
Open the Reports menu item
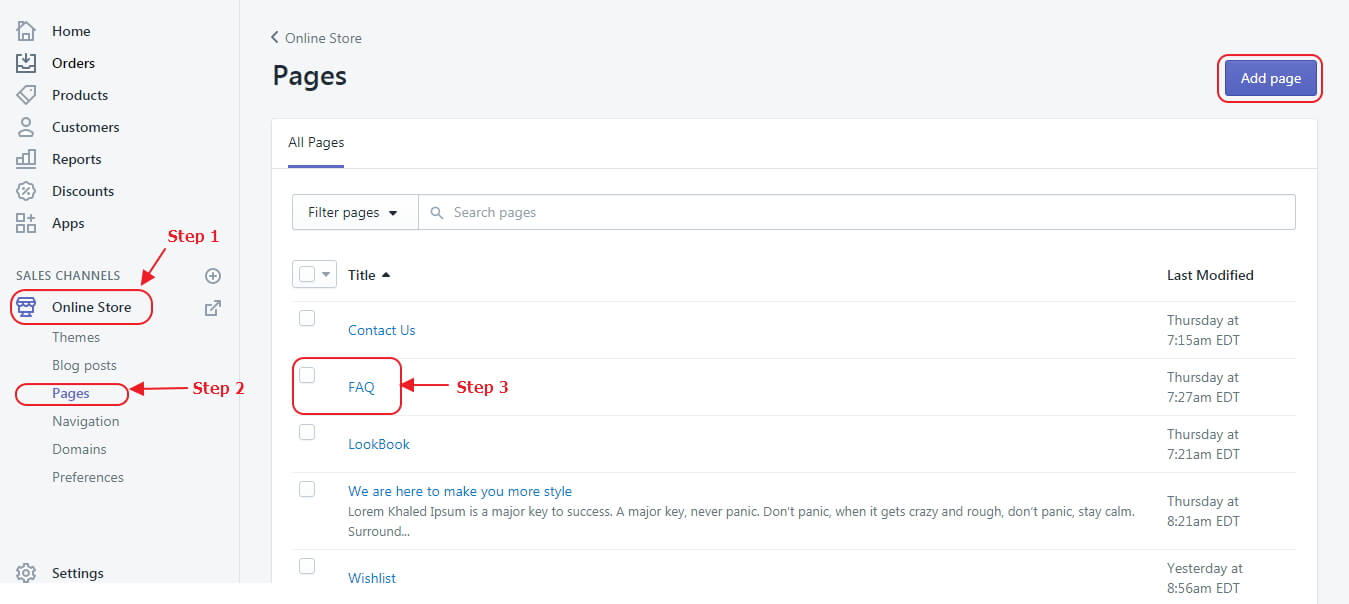[77, 159]
